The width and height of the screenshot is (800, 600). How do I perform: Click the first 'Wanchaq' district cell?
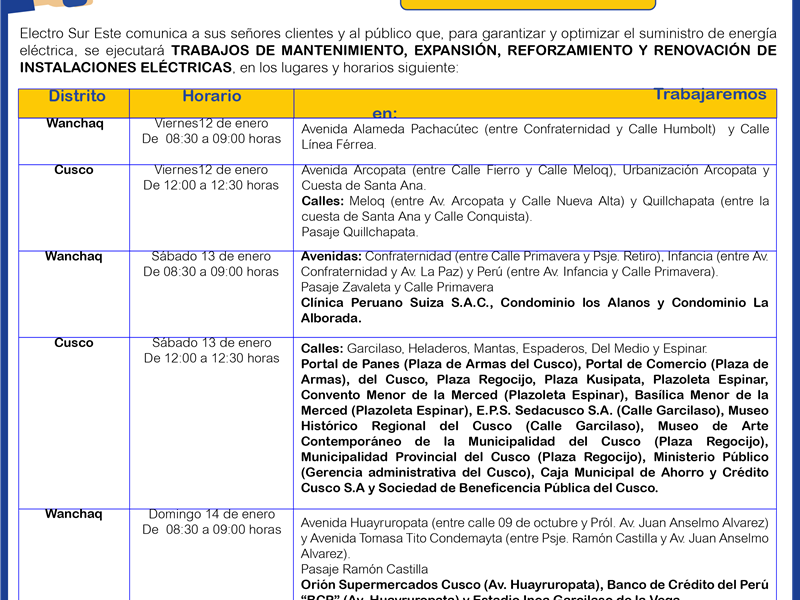tap(73, 124)
